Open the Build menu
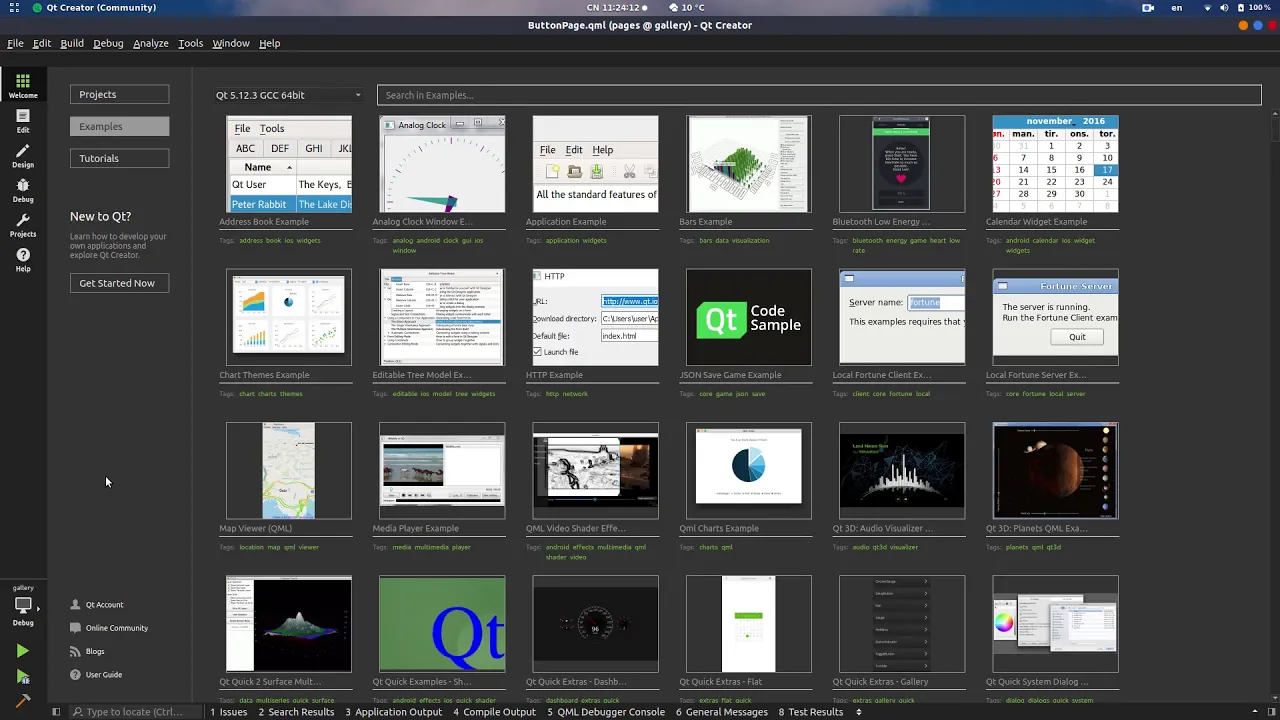1280x720 pixels. [72, 43]
